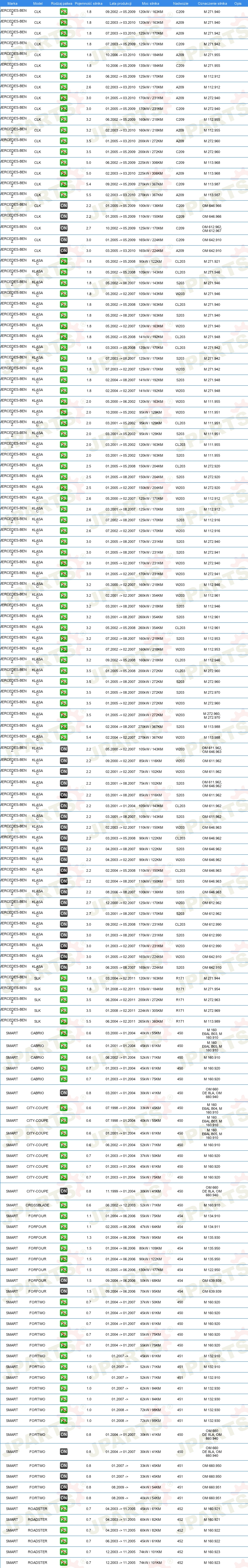Click the Lata produkcji column header
Screen dimensions: 248x1568
[x=121, y=3]
